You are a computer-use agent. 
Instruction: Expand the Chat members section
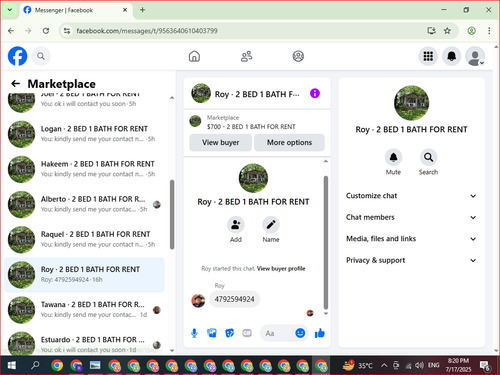(x=411, y=217)
